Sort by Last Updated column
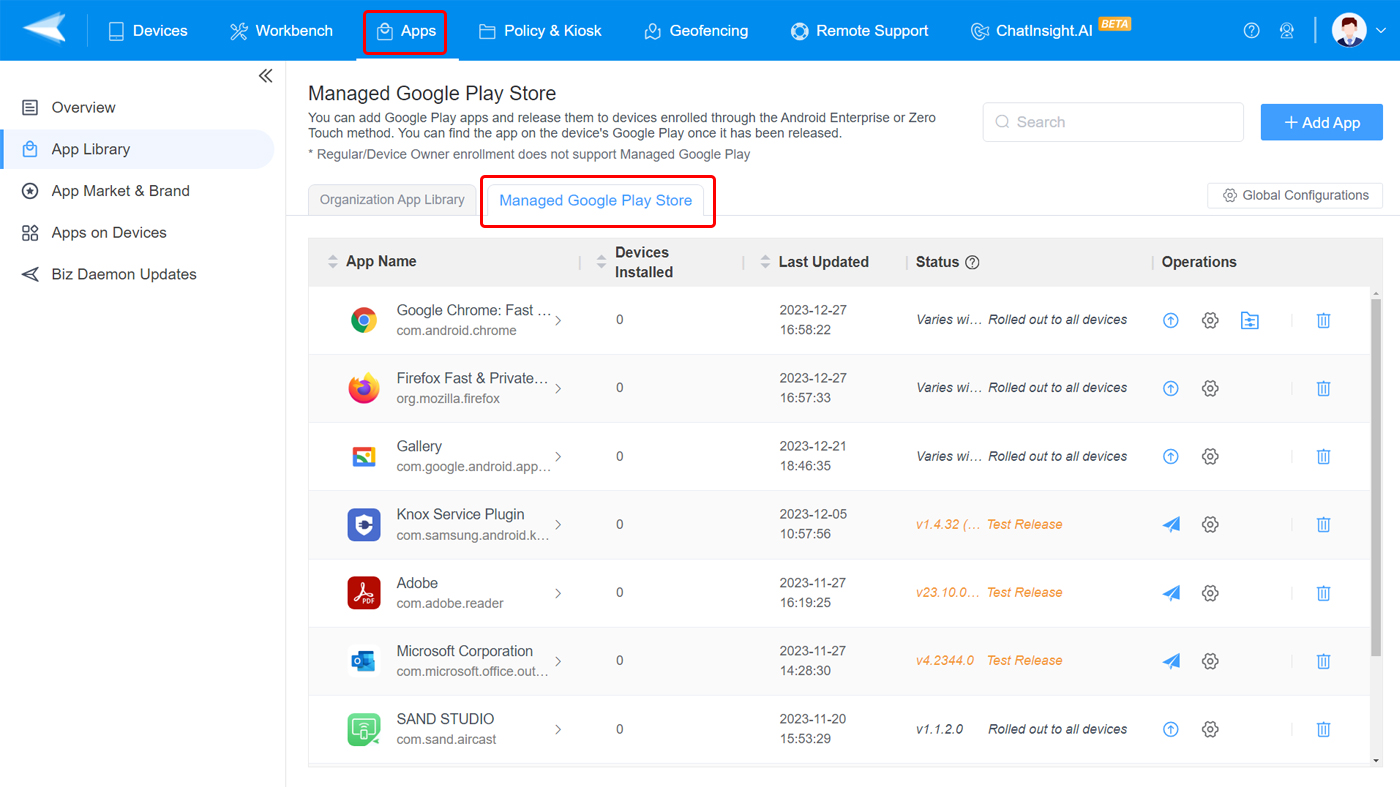The height and width of the screenshot is (787, 1400). pyautogui.click(x=765, y=262)
